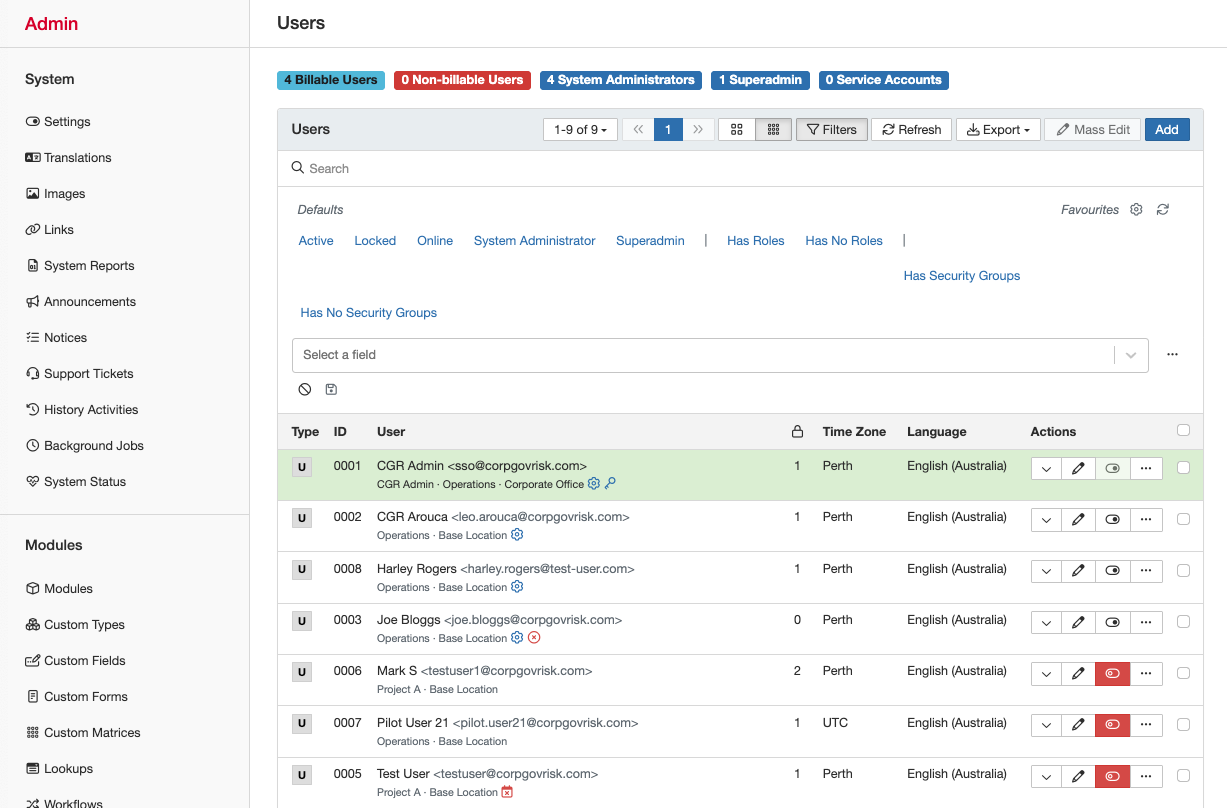The width and height of the screenshot is (1227, 808).
Task: Select the Harley Rogers row checkbox
Action: tap(1184, 570)
